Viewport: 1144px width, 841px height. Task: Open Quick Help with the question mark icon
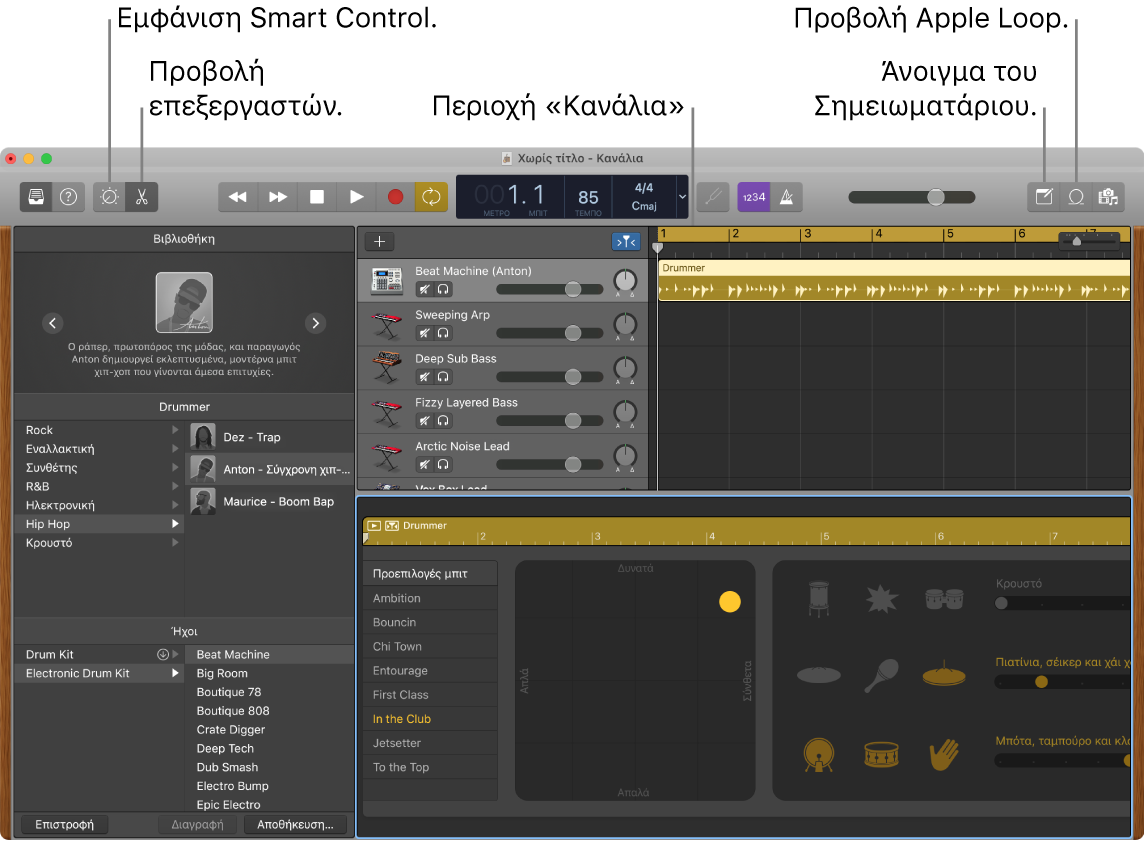pos(67,197)
